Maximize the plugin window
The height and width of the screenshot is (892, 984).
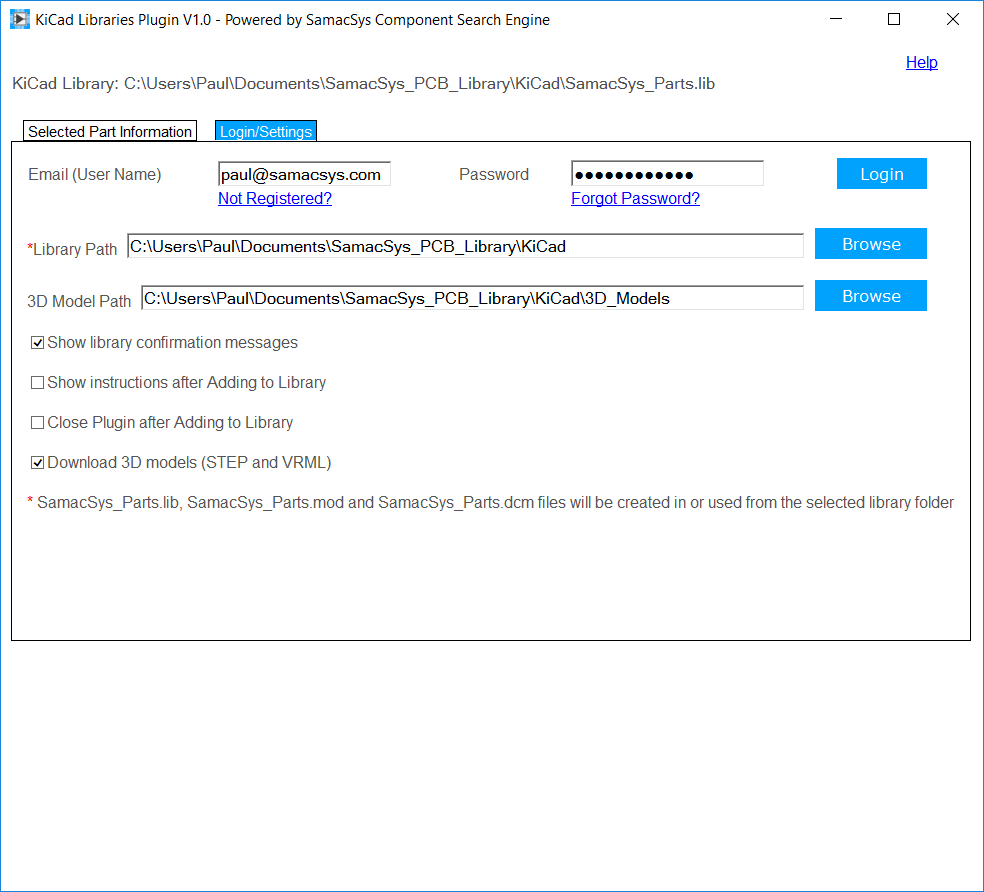pyautogui.click(x=894, y=19)
